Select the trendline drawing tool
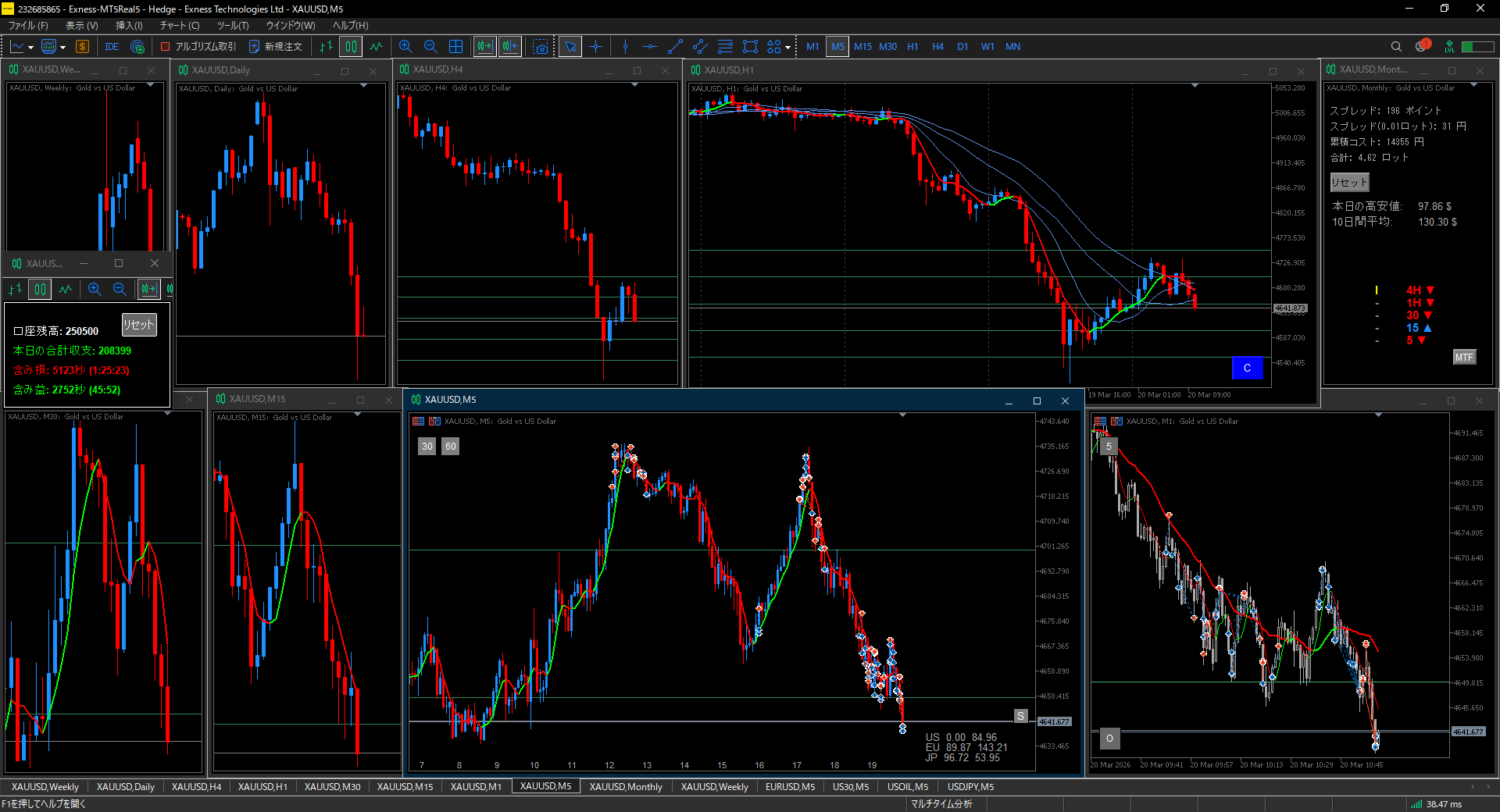This screenshot has height=812, width=1500. pyautogui.click(x=675, y=47)
